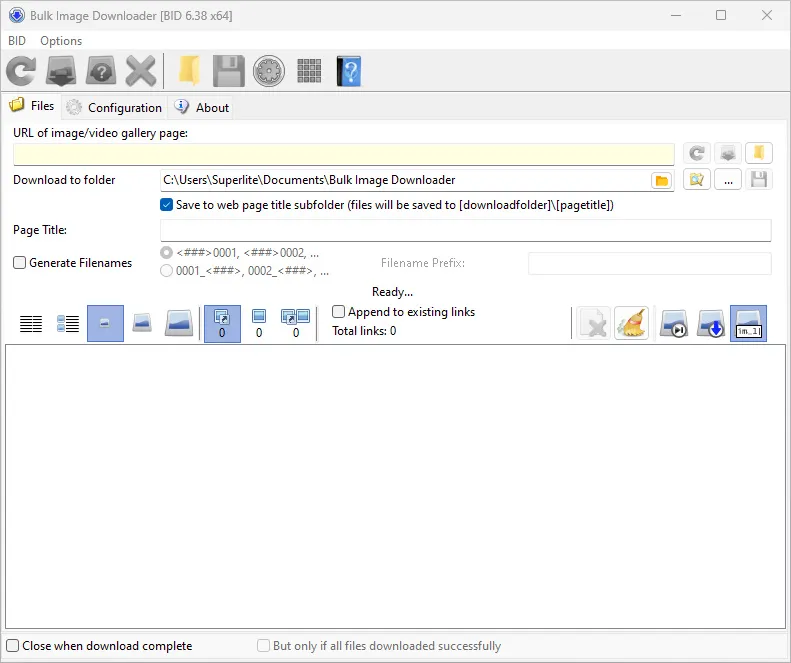Open the Options menu

[61, 41]
